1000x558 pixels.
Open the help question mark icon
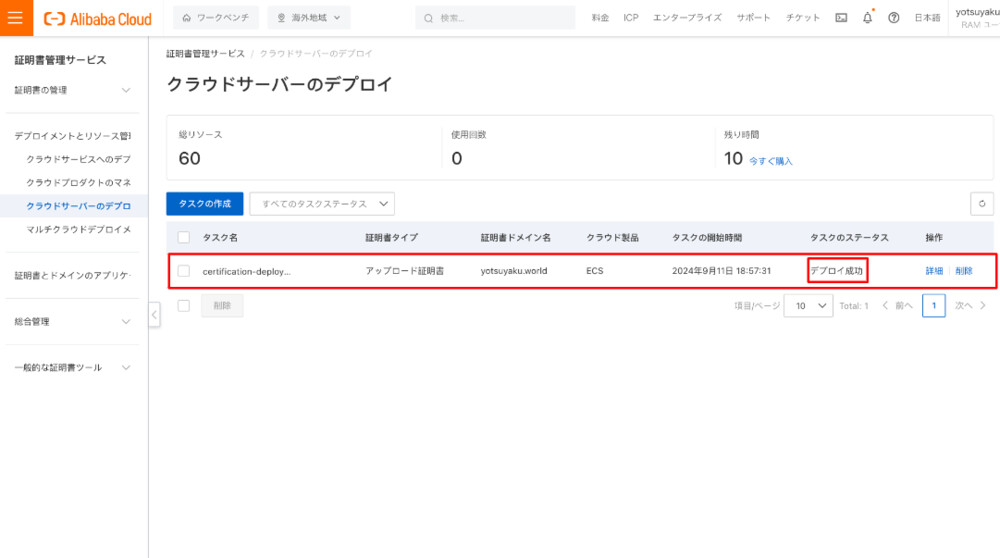(x=893, y=18)
